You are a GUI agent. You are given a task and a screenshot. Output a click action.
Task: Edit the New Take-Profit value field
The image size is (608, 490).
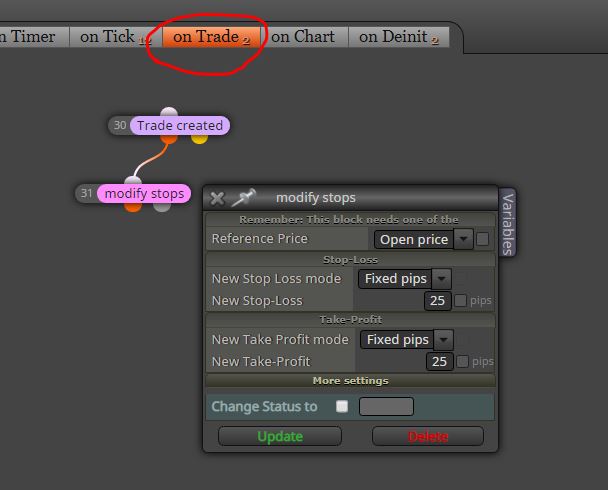[x=440, y=362]
